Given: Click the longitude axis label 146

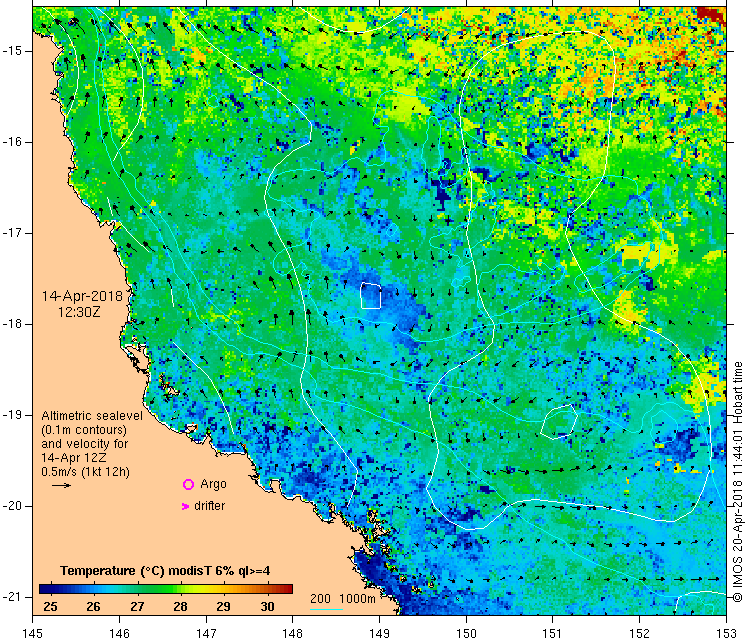Looking at the screenshot, I should click(119, 633).
